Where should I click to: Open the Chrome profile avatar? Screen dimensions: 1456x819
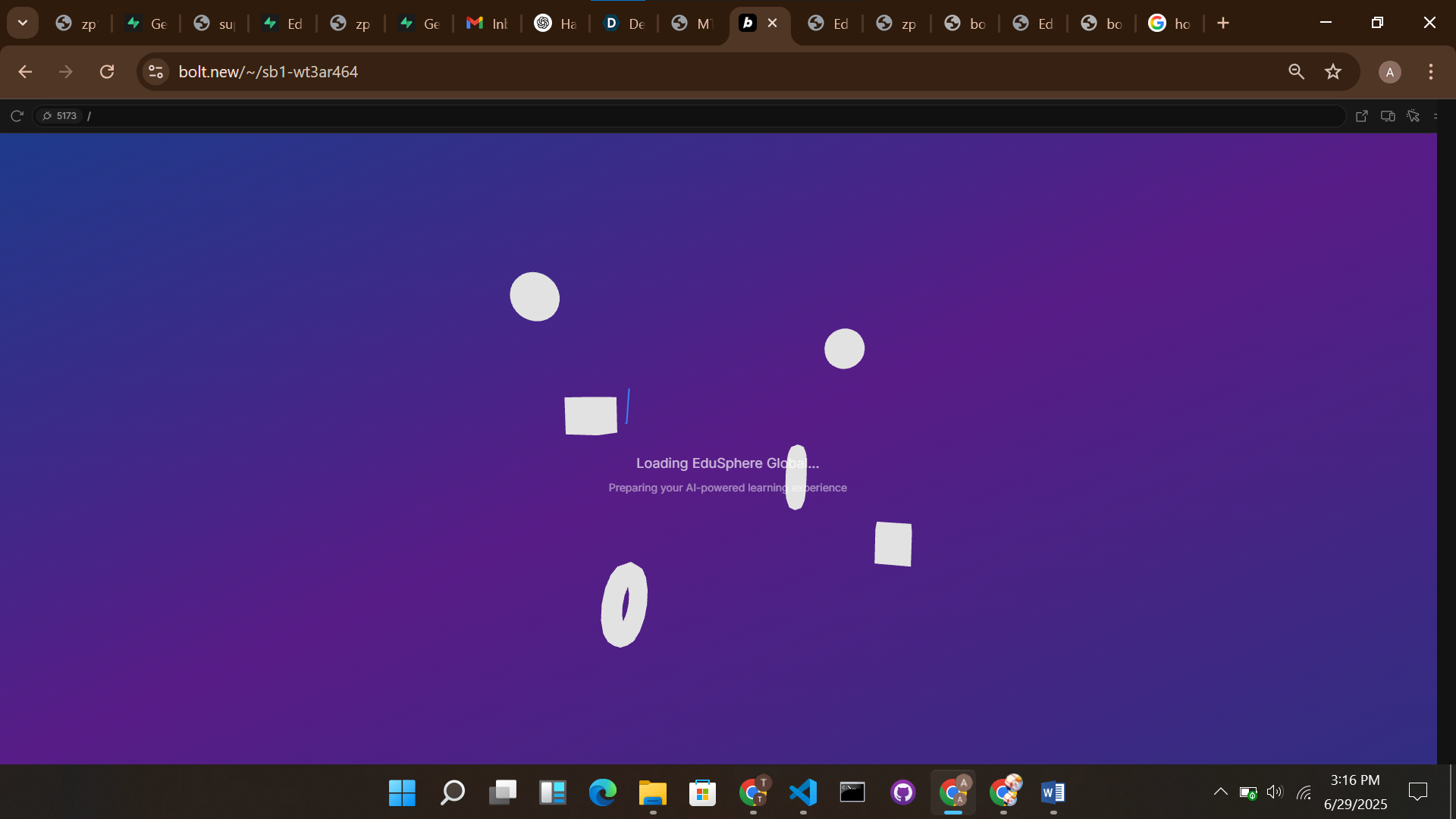1389,72
